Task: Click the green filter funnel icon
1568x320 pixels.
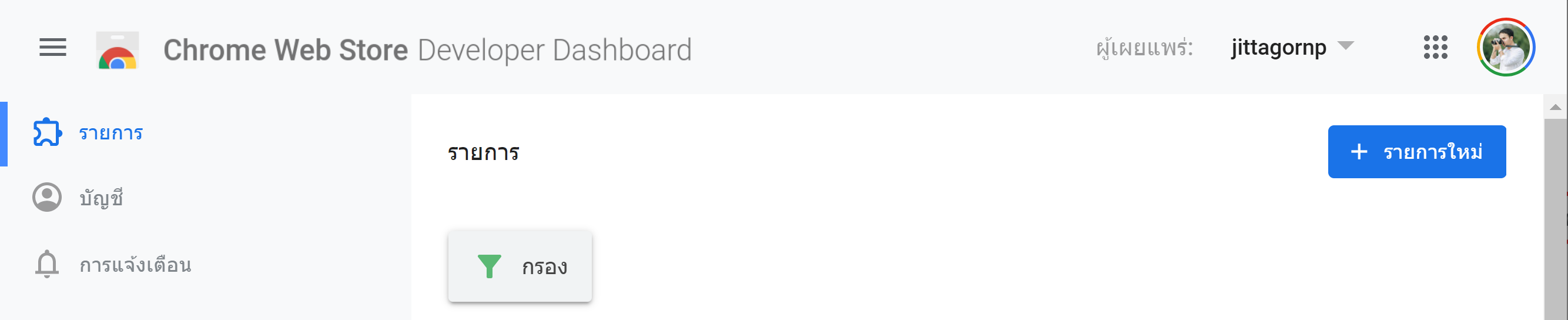Action: (x=489, y=266)
